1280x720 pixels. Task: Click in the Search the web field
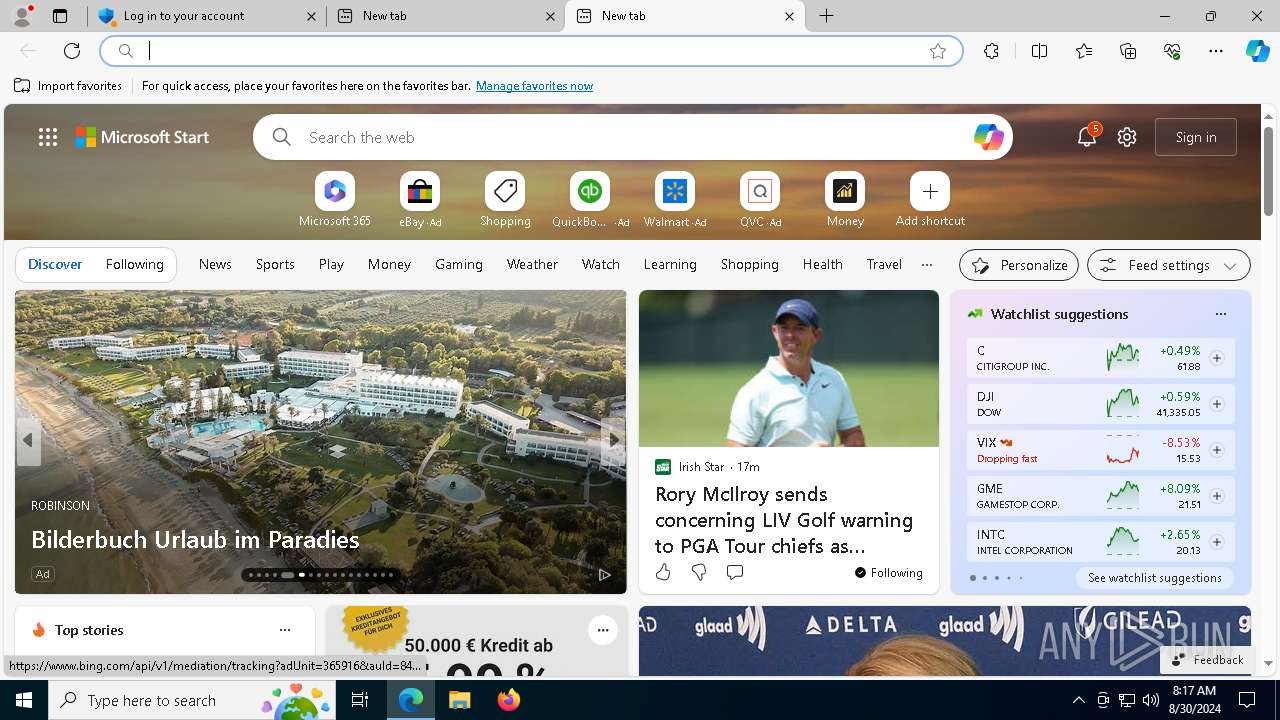coord(634,137)
